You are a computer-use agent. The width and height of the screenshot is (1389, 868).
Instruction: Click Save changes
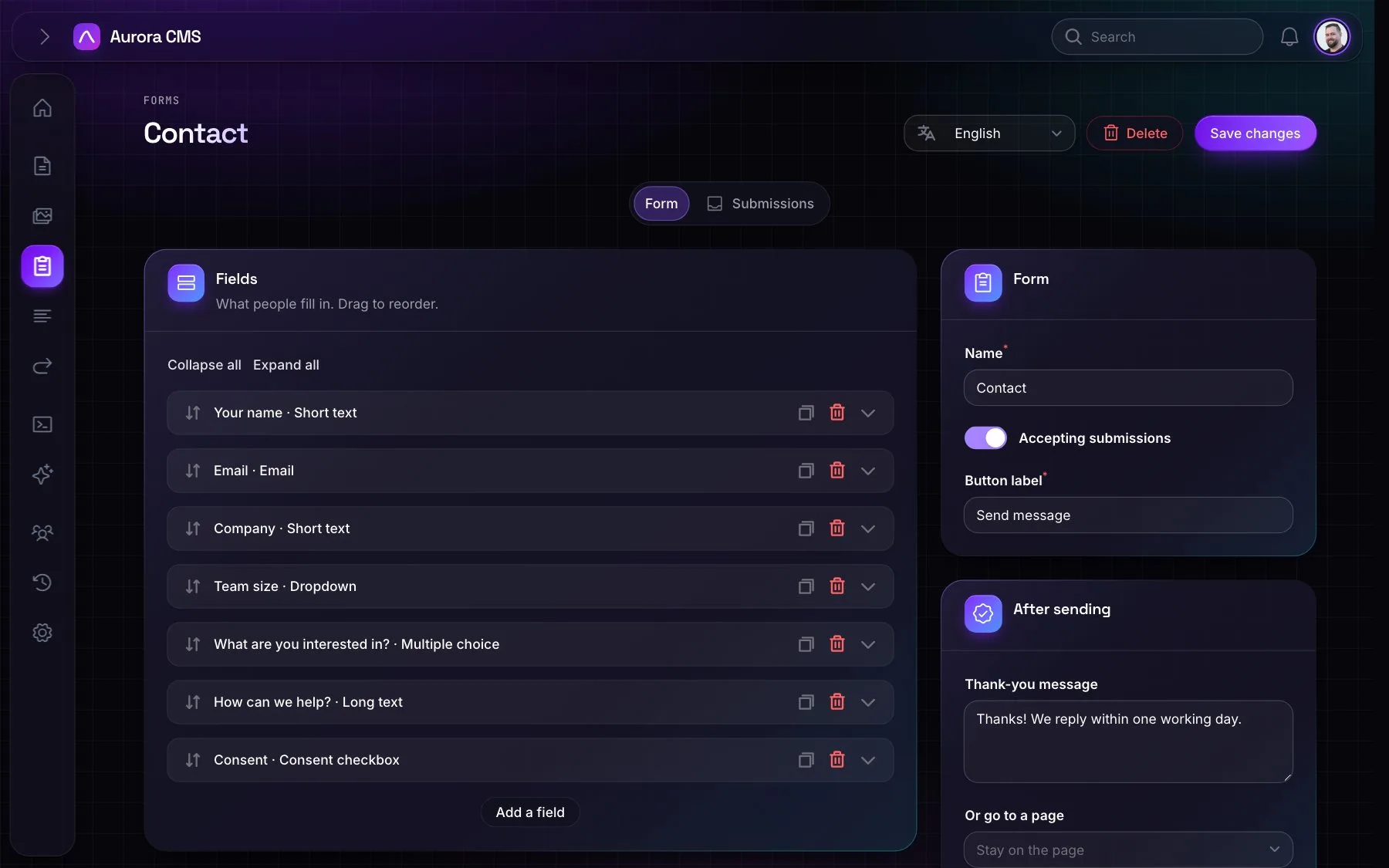click(1256, 133)
